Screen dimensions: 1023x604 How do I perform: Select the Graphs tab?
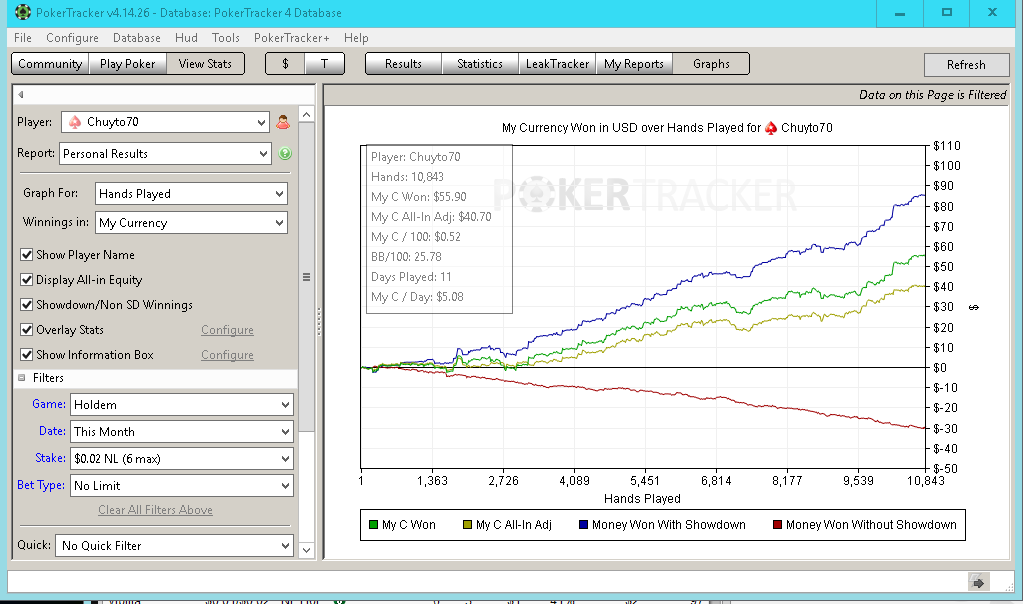tap(711, 64)
